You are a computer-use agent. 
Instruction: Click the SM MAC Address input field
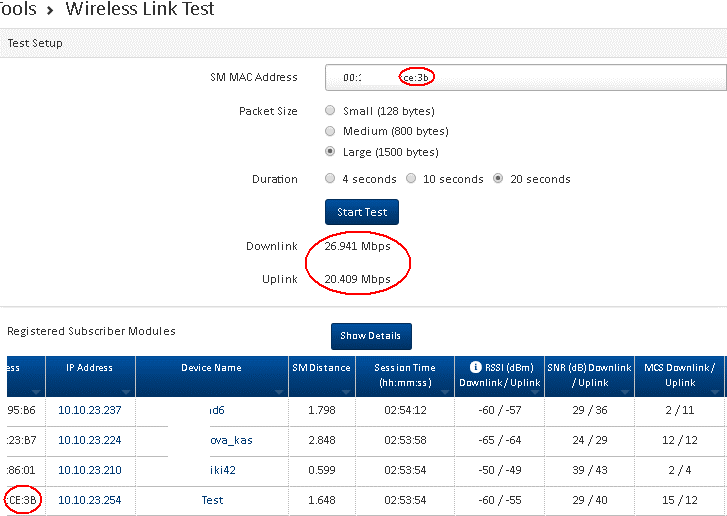click(526, 77)
